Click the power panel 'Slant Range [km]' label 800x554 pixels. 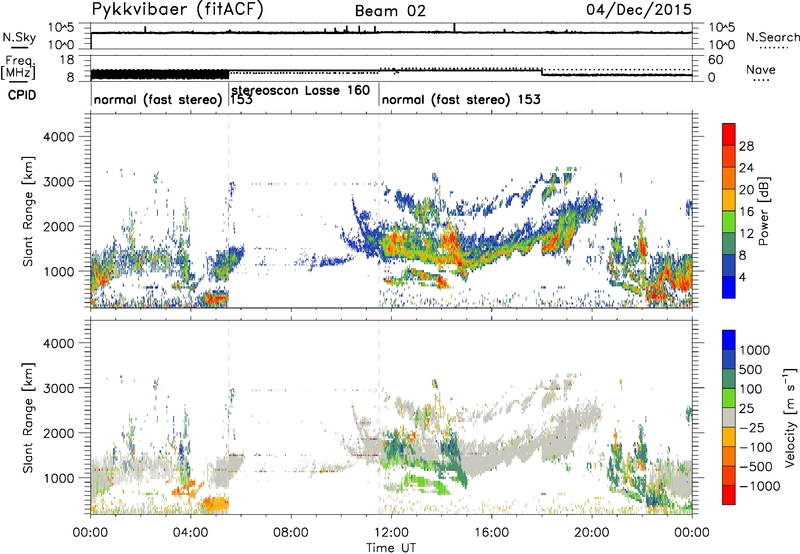28,211
